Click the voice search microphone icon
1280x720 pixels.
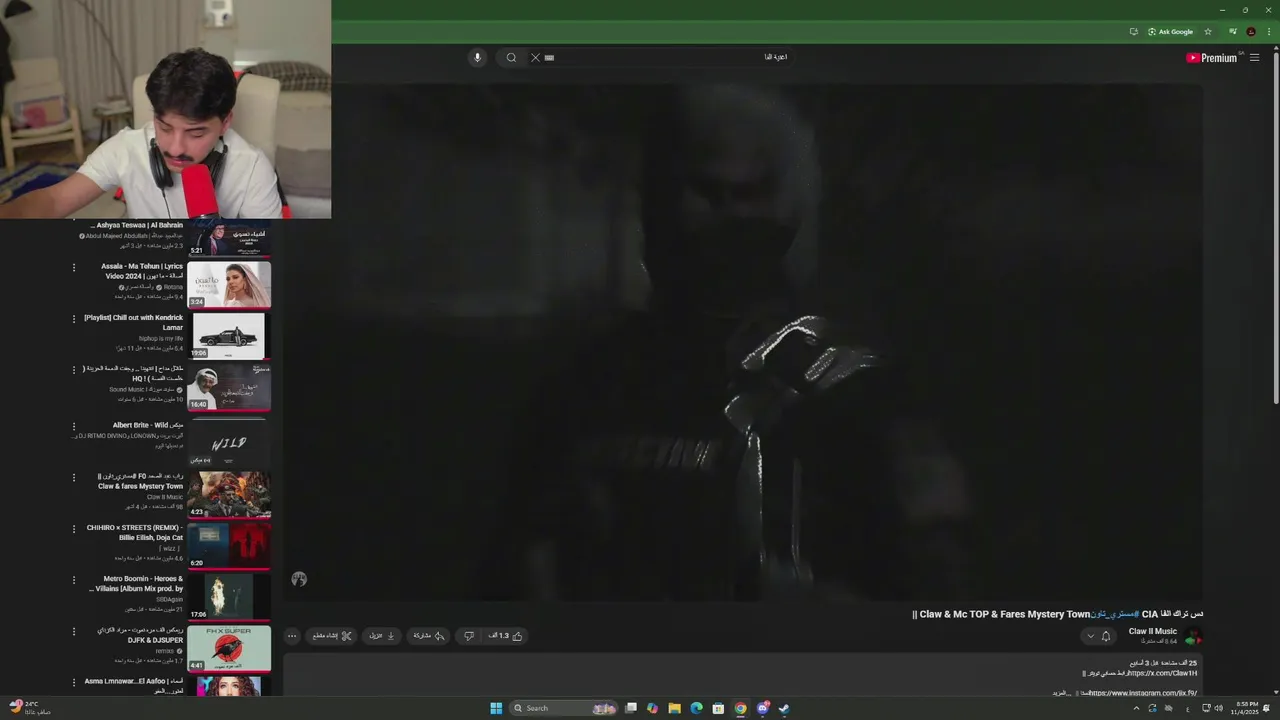(x=477, y=57)
